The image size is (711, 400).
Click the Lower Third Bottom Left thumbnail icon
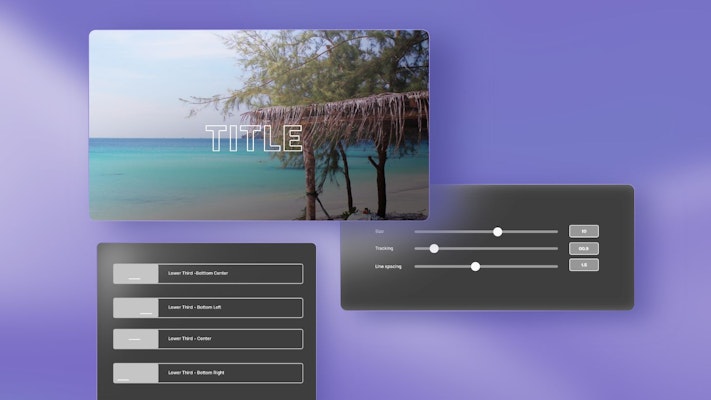(135, 308)
